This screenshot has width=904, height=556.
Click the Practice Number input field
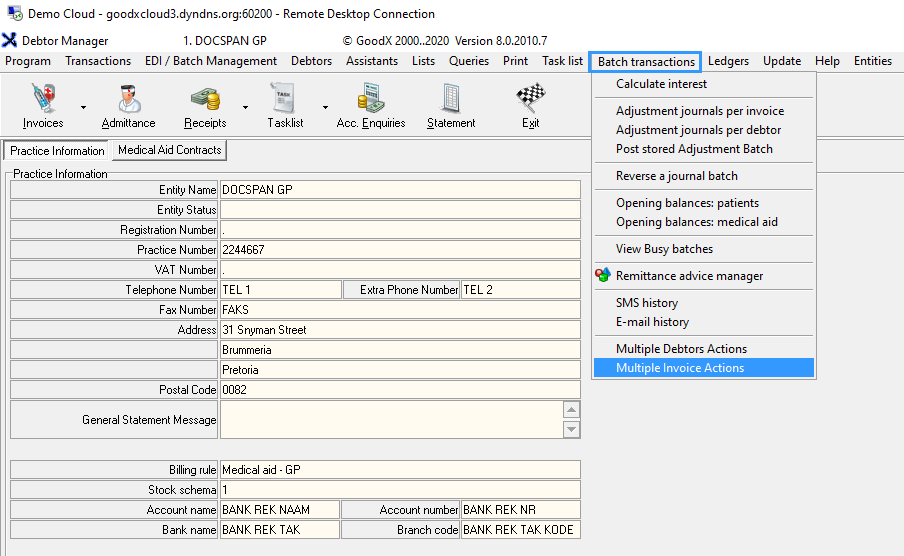(399, 250)
